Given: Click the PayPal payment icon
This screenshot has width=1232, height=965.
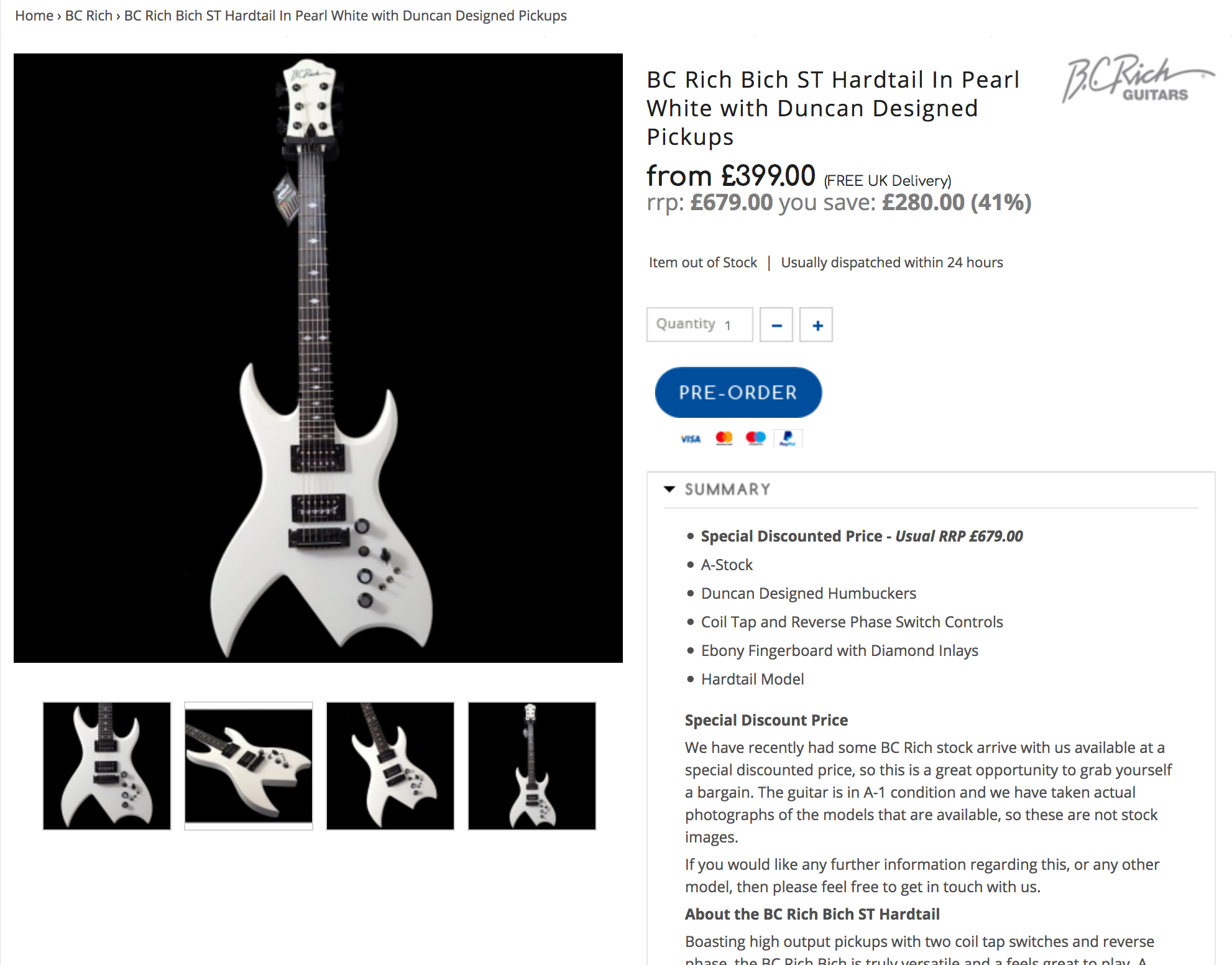Looking at the screenshot, I should (788, 439).
